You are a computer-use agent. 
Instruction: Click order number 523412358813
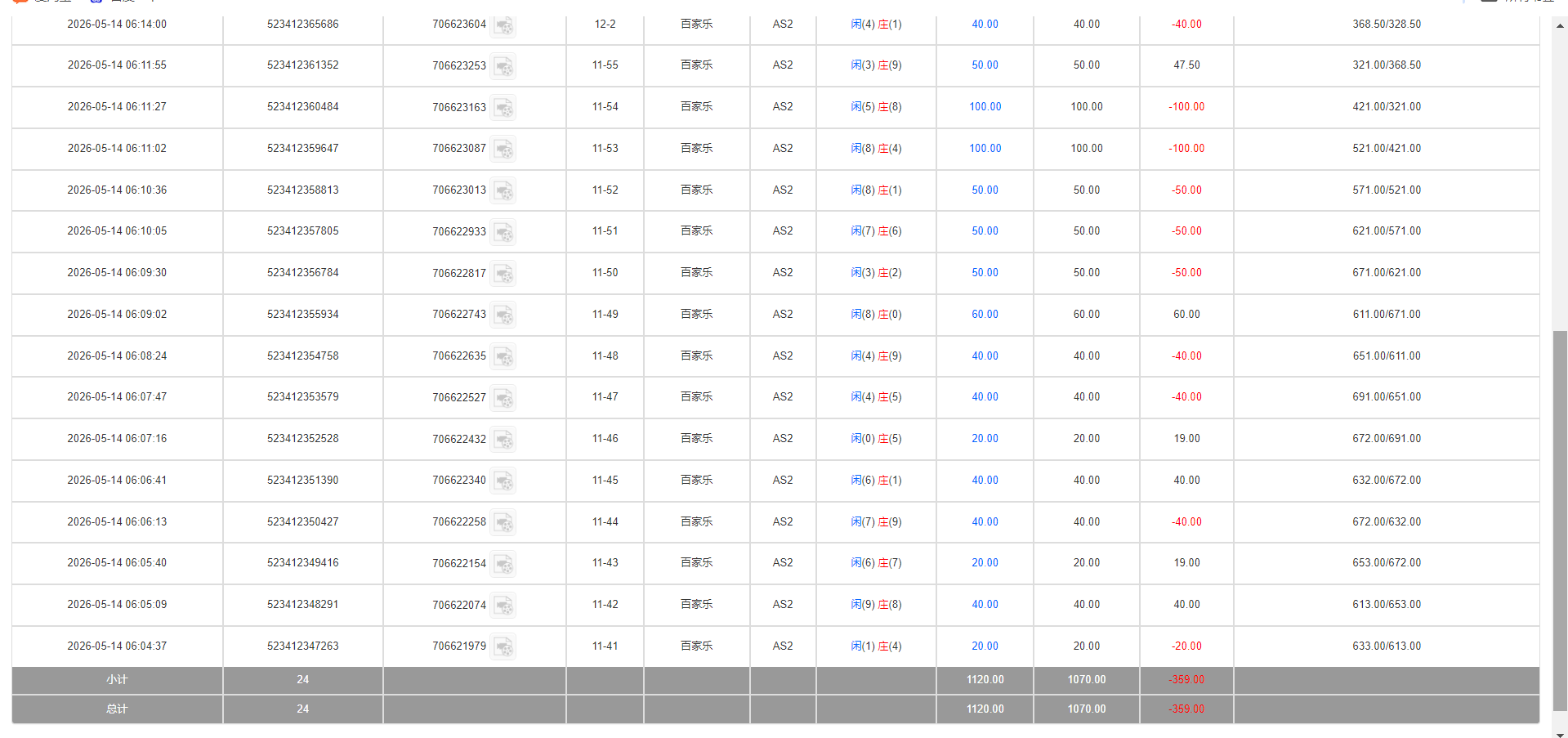click(x=302, y=190)
